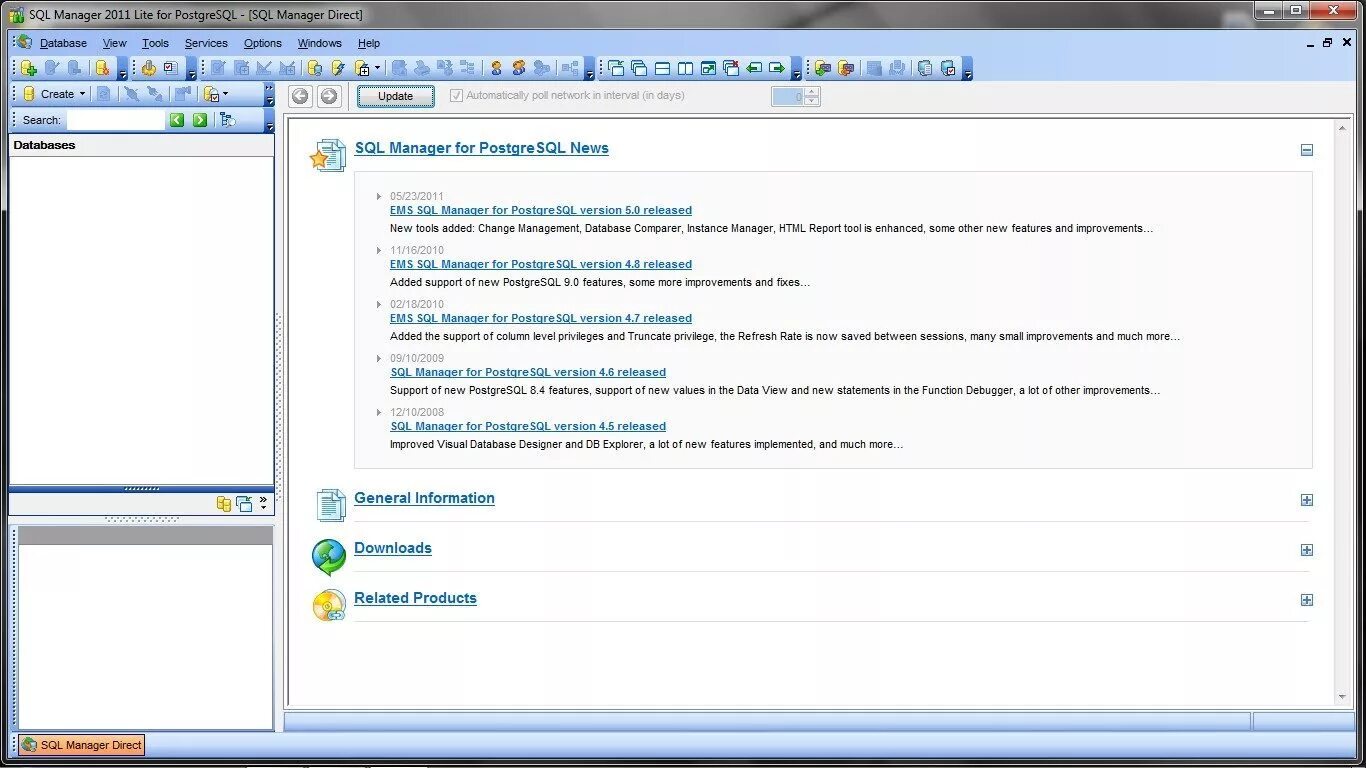
Task: Open the single user manager icon
Action: (x=496, y=68)
